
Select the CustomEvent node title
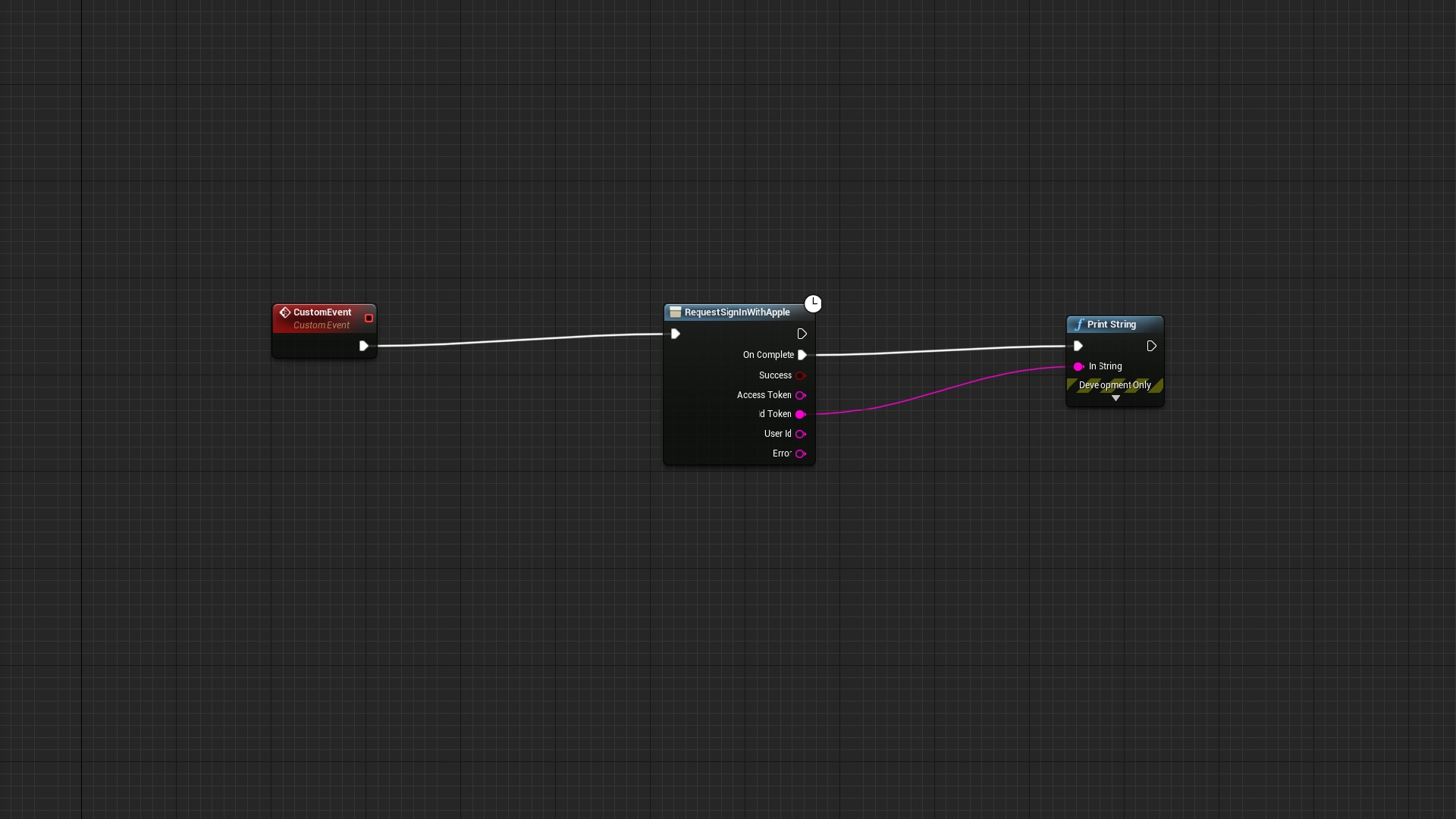(322, 312)
